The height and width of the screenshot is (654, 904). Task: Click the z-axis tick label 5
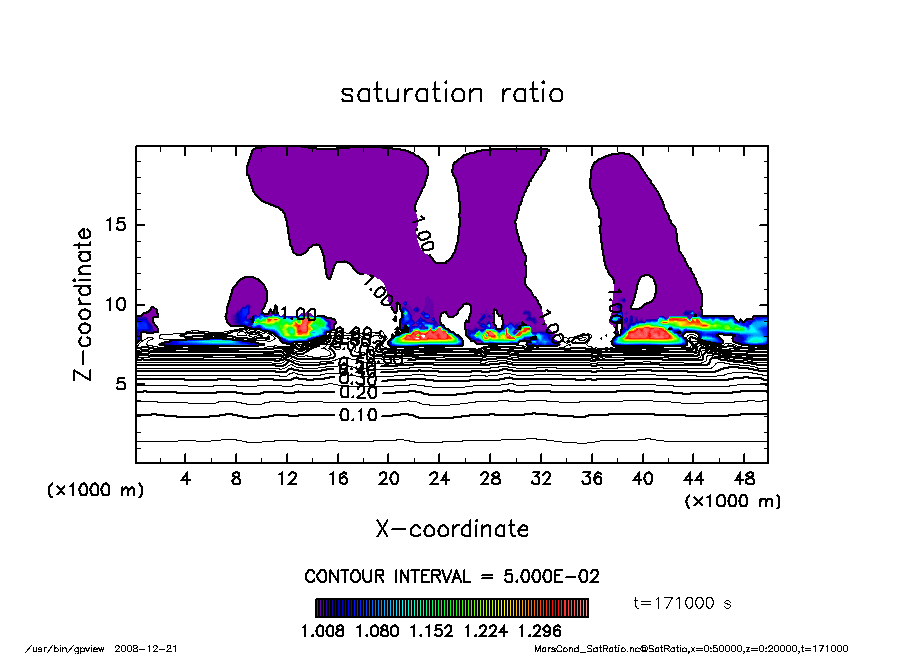[x=120, y=384]
